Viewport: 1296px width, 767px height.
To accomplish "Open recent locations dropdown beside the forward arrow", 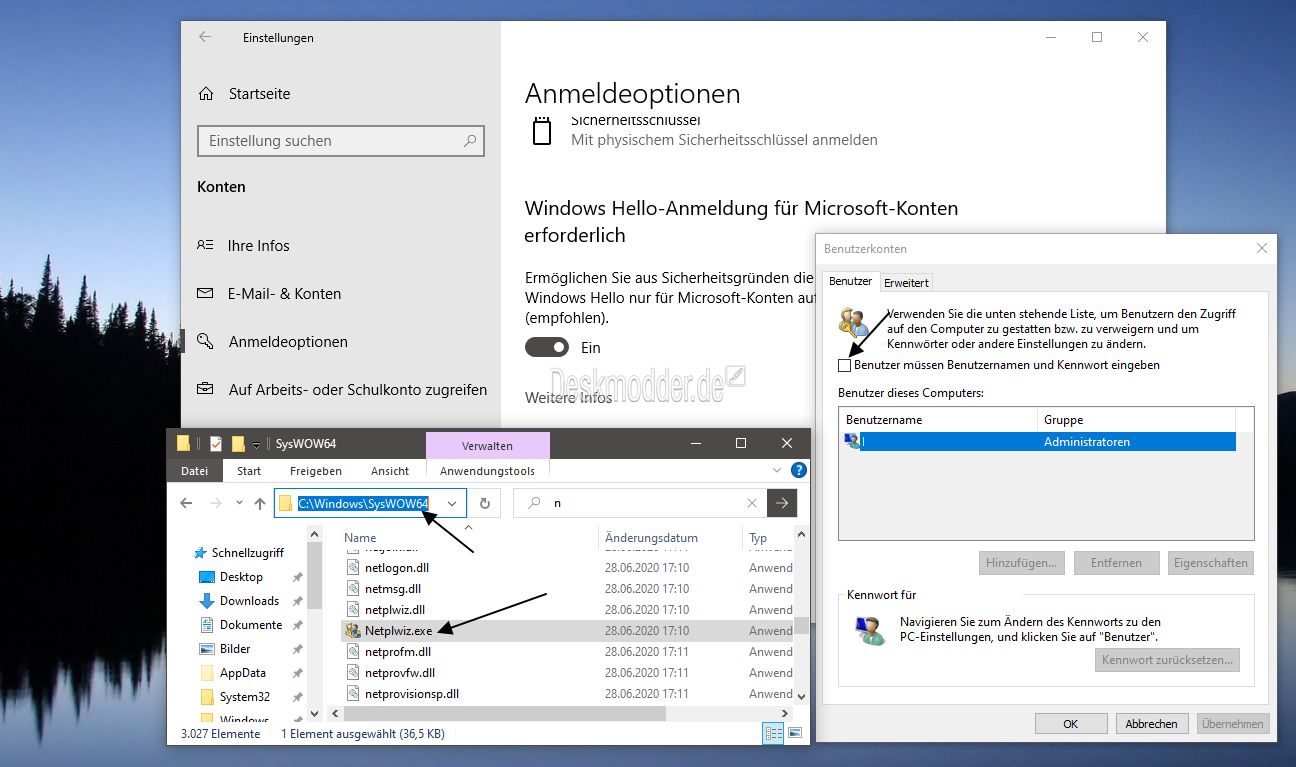I will pos(238,503).
